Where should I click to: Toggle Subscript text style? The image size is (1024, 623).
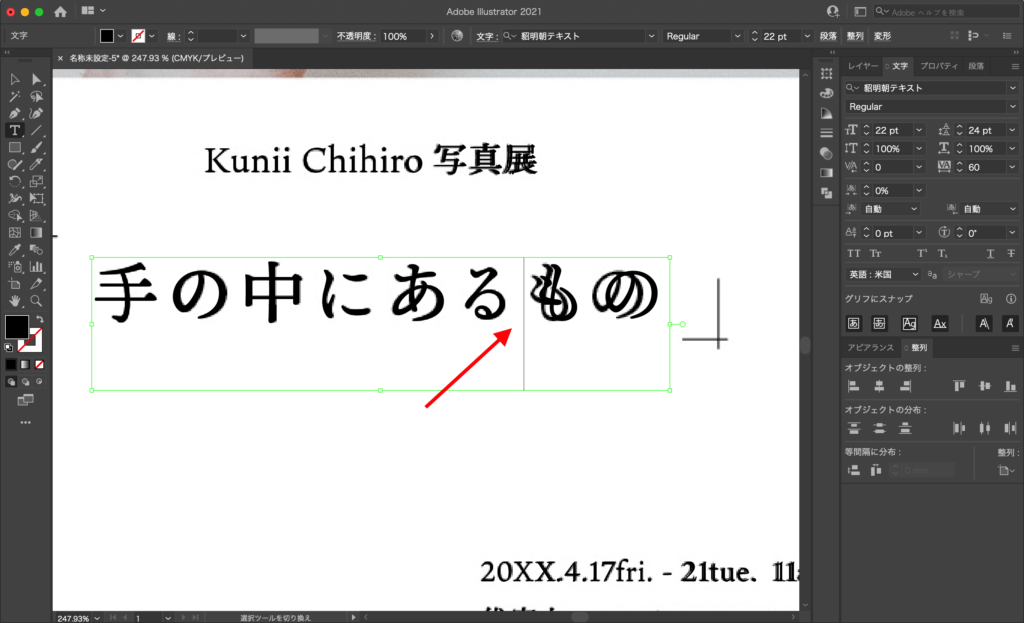[x=942, y=253]
